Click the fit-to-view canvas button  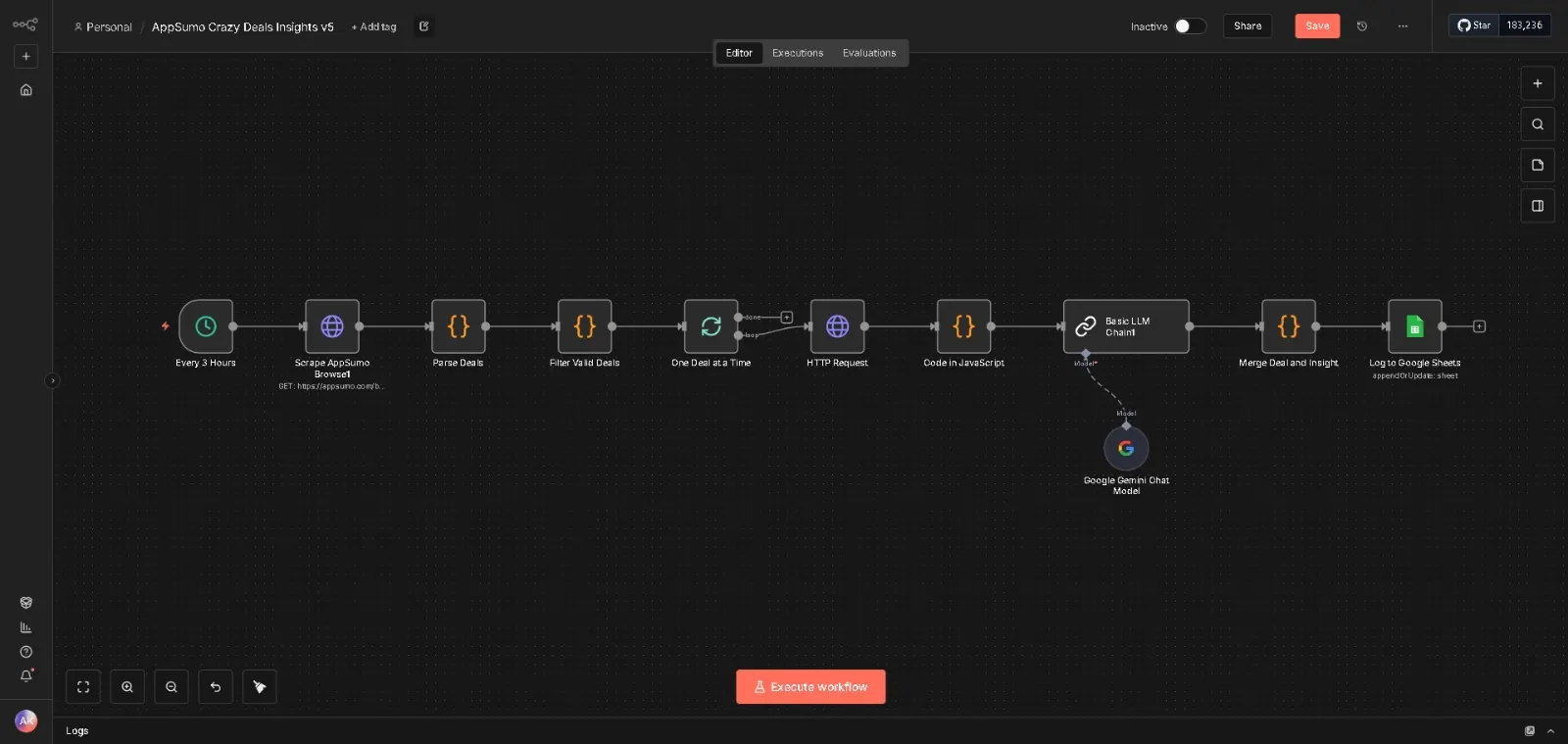point(83,687)
